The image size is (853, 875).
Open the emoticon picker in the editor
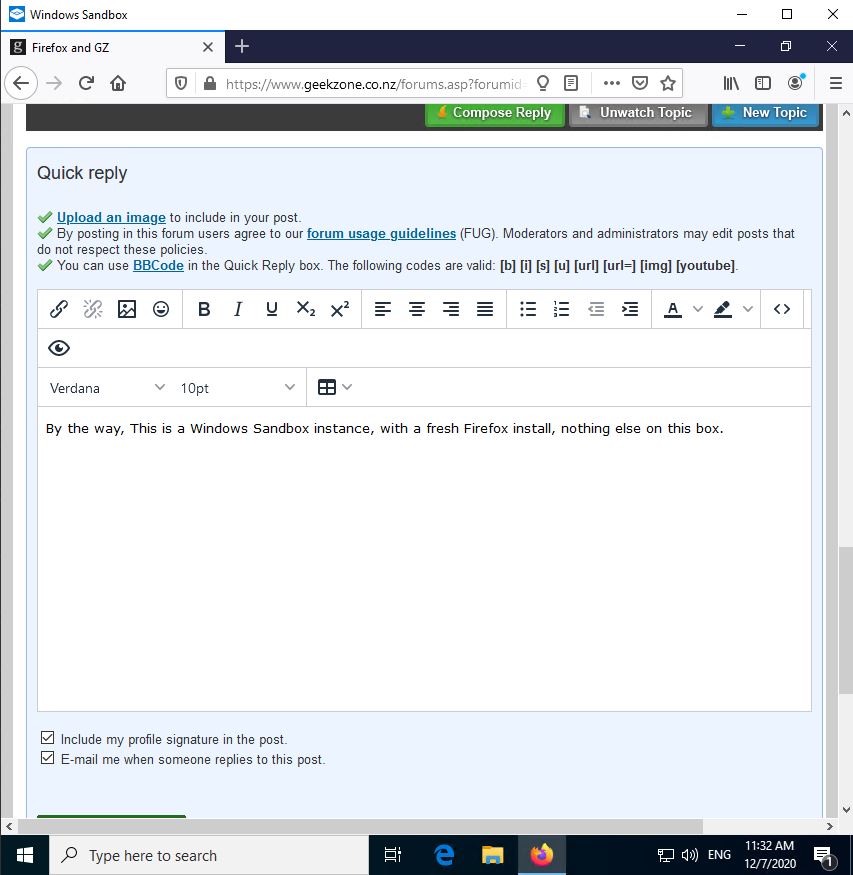coord(161,310)
